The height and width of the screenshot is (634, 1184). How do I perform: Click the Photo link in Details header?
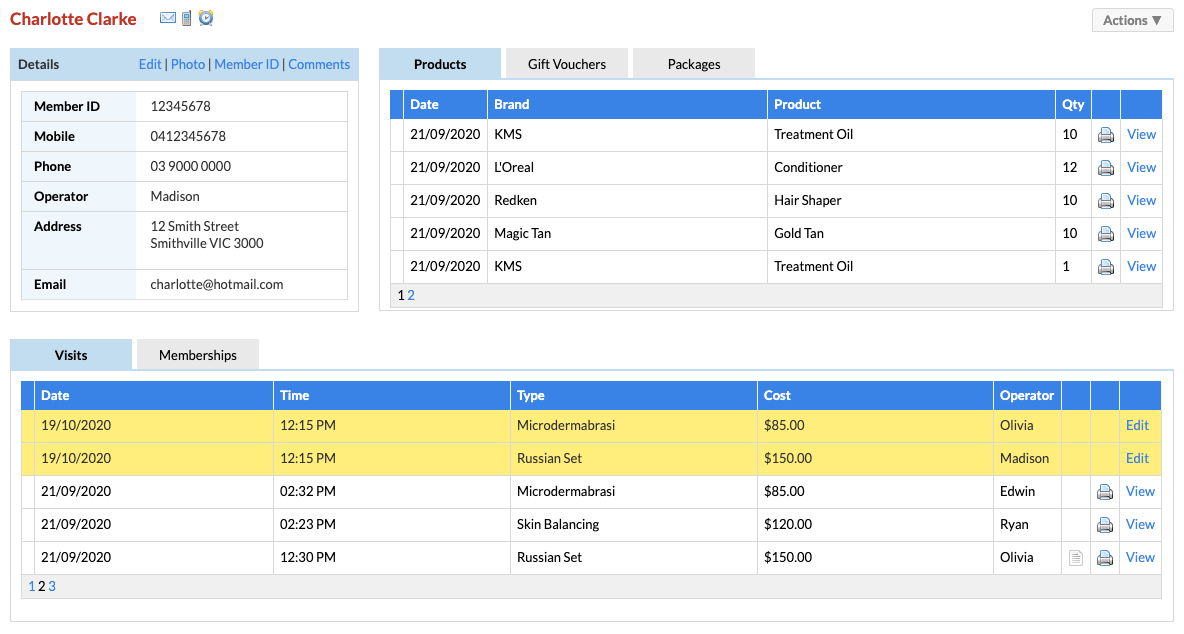[x=188, y=64]
